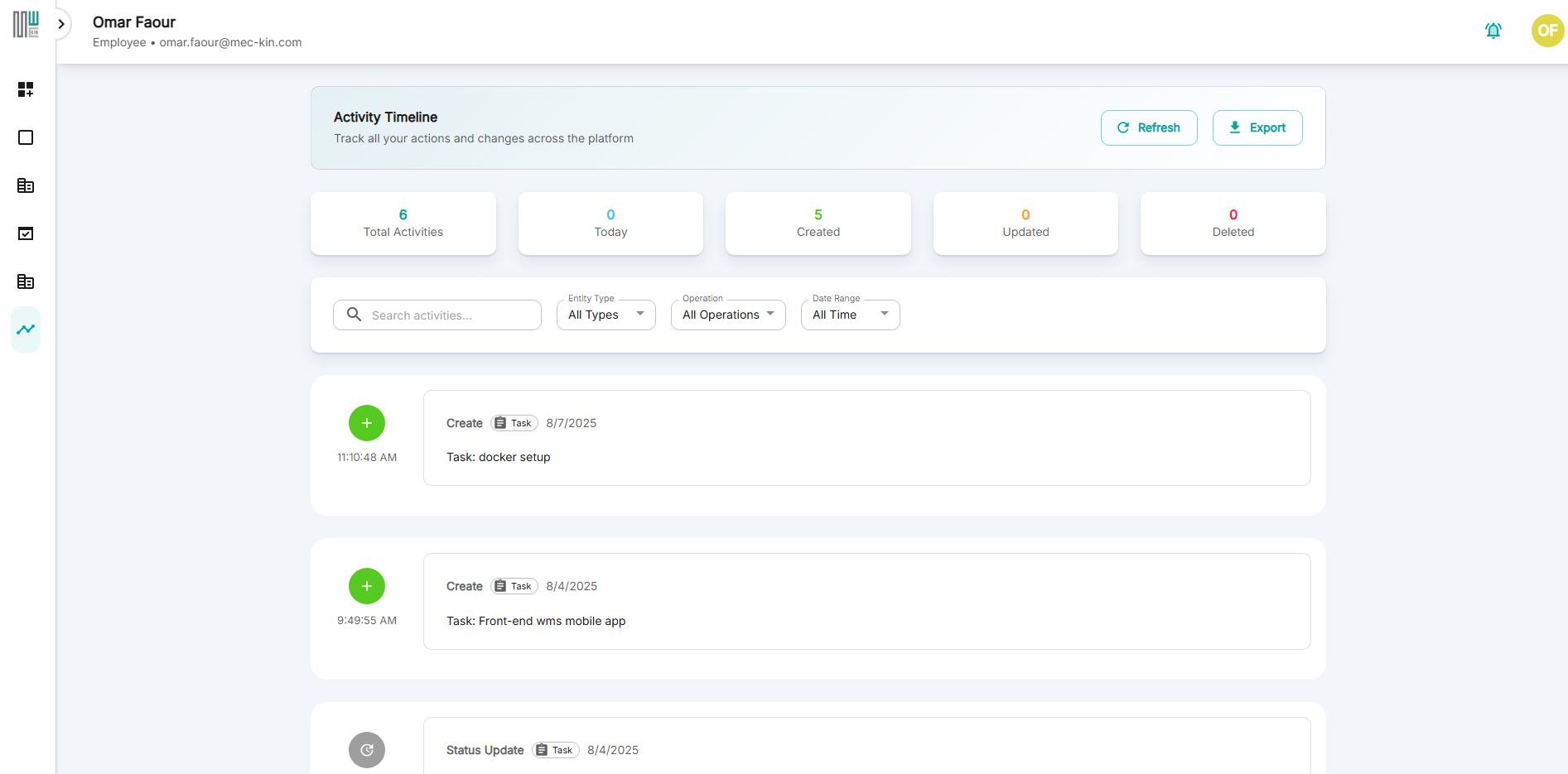Click the green plus icon for docker setup
1568x774 pixels.
[x=366, y=423]
